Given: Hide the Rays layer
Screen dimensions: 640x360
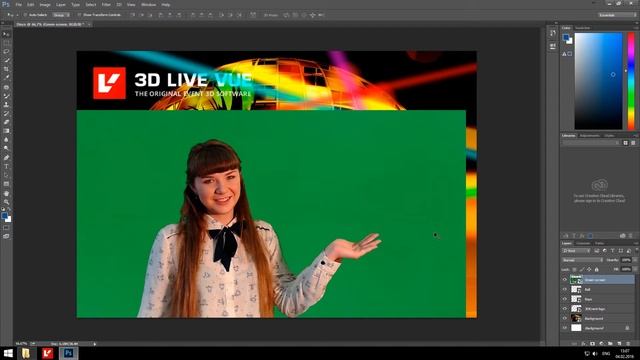Looking at the screenshot, I should 565,299.
